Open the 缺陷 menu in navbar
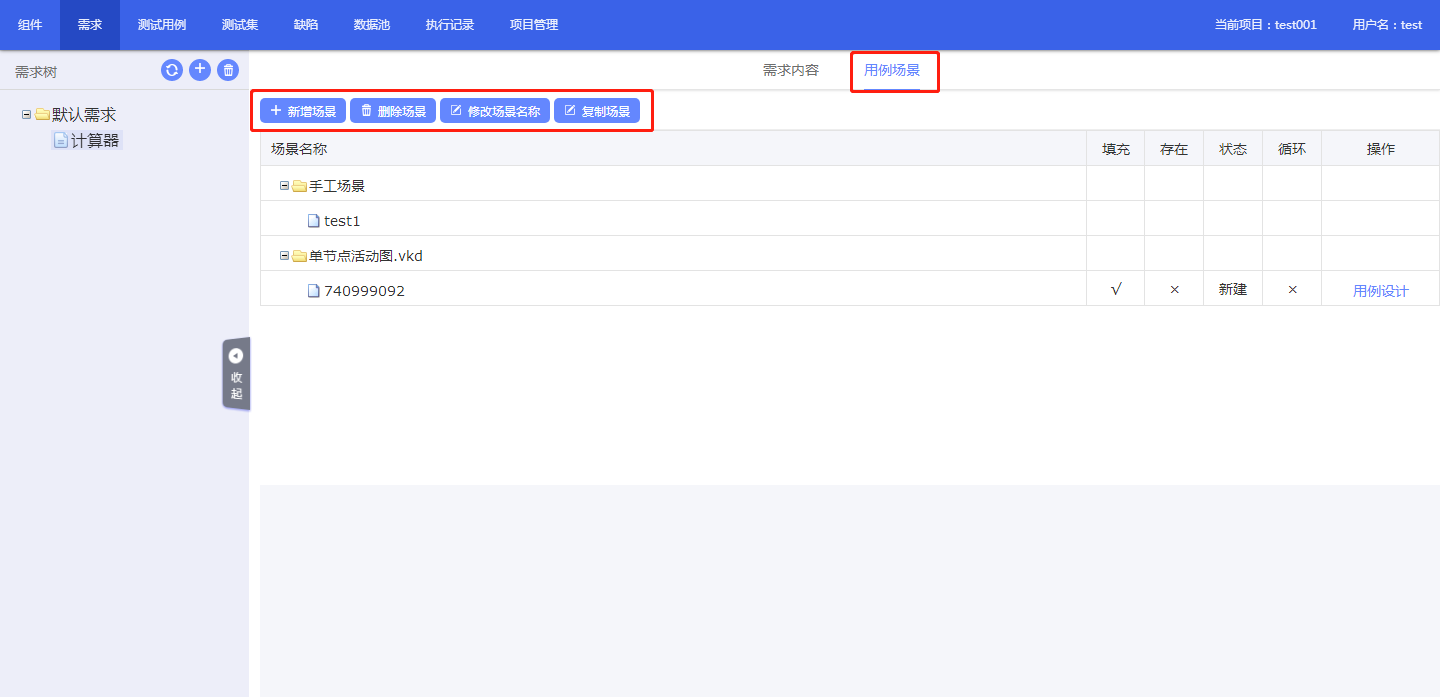 [x=306, y=25]
